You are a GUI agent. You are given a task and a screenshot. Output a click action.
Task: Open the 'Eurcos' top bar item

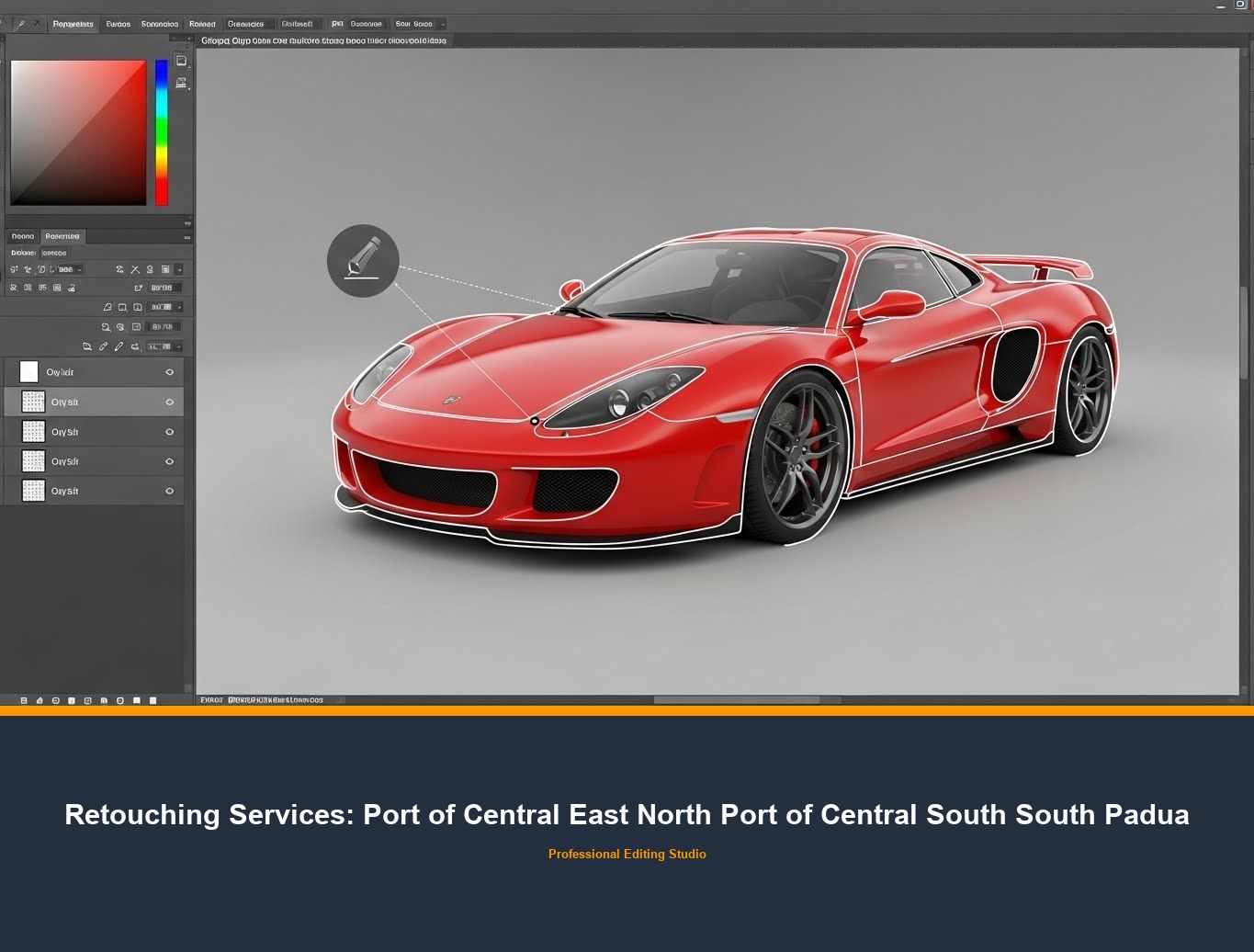(119, 24)
